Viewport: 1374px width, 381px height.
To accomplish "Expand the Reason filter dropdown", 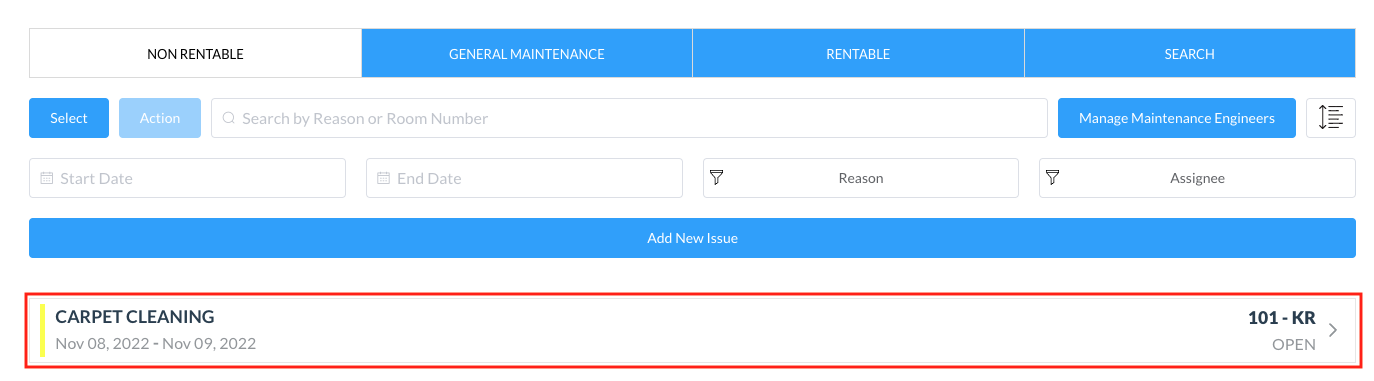I will [x=861, y=178].
